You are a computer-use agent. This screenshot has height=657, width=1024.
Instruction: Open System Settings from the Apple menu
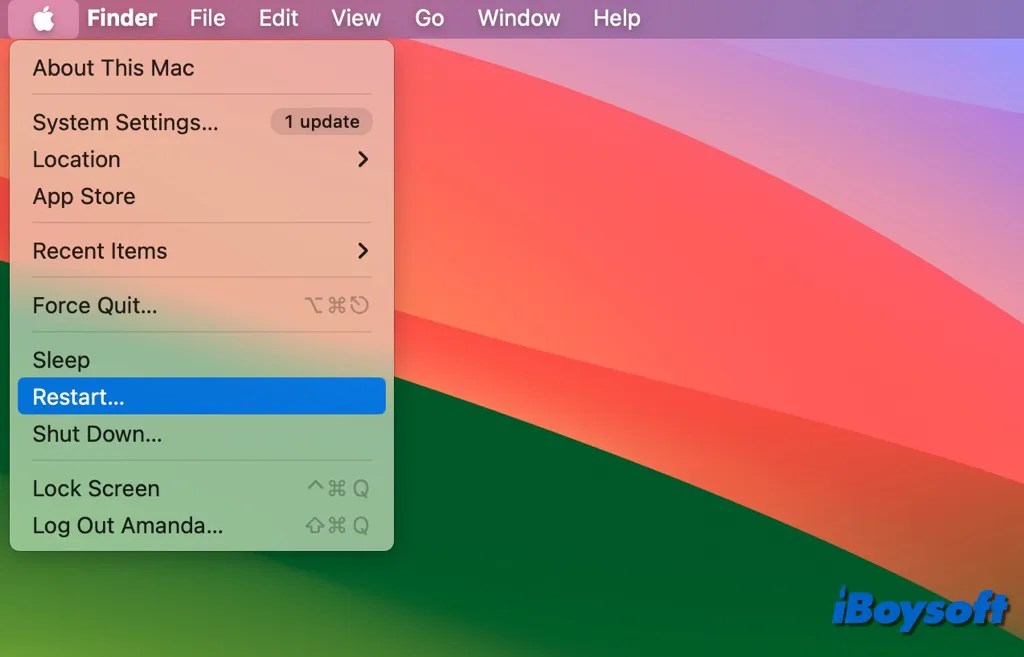click(x=125, y=122)
